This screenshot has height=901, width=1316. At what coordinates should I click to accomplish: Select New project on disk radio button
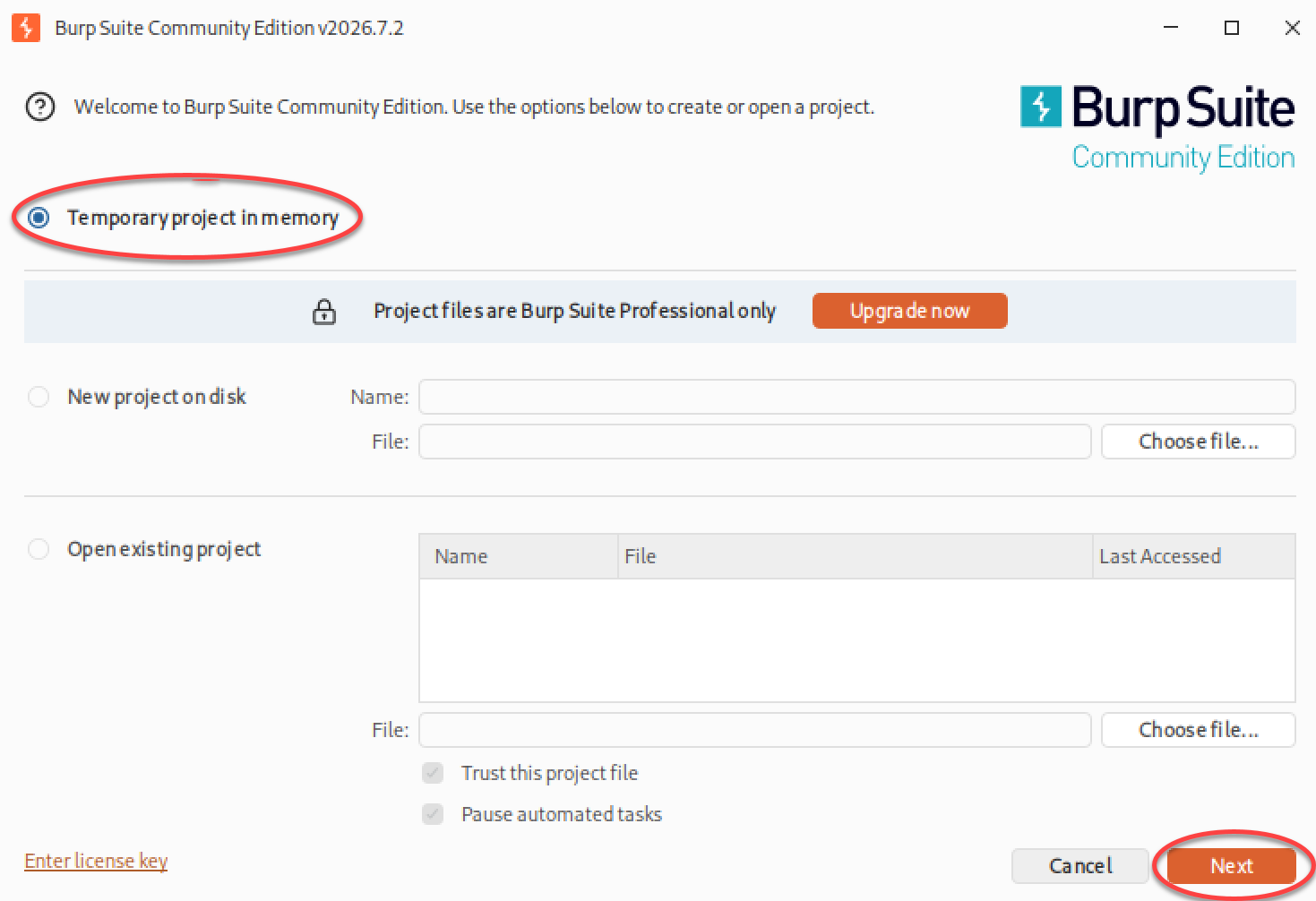click(x=39, y=397)
